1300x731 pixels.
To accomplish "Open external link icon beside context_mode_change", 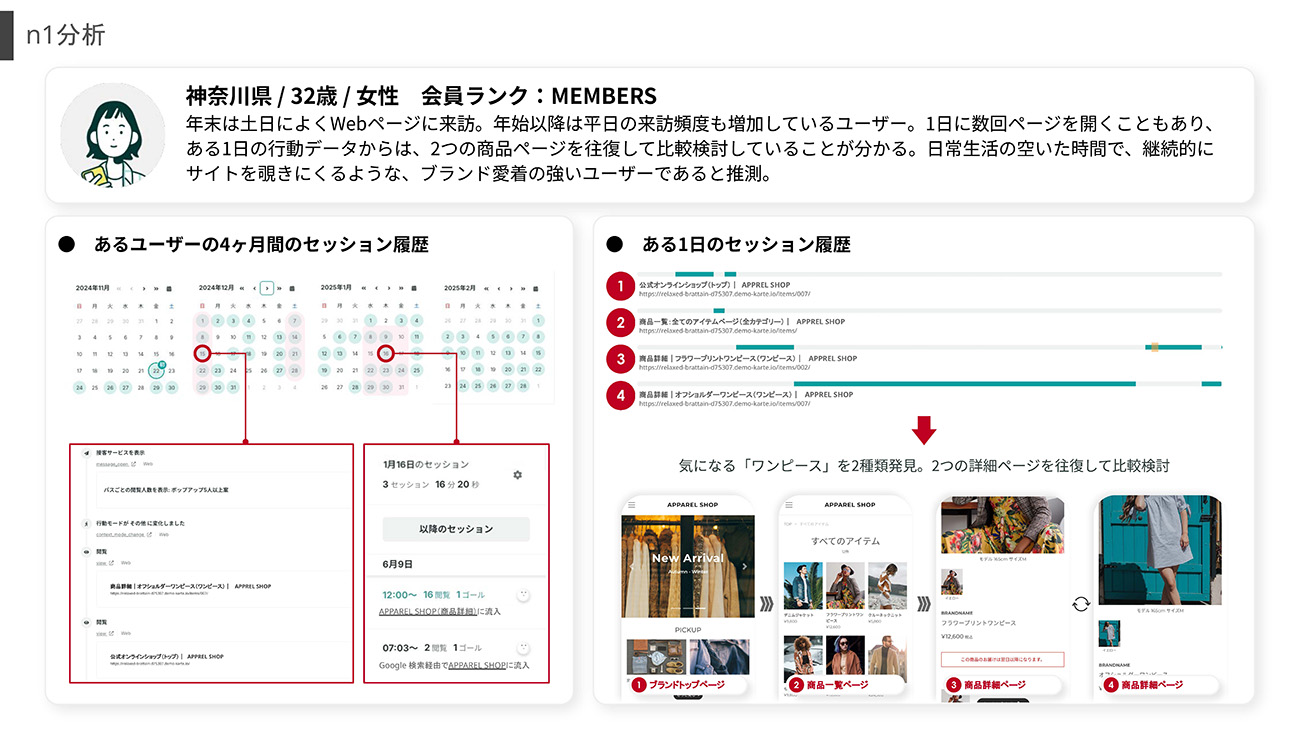I will 149,534.
